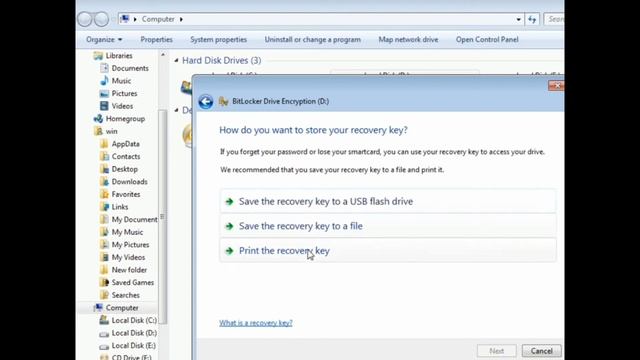The image size is (640, 360).
Task: Click the Local Disk (D:) drive icon
Action: point(104,333)
